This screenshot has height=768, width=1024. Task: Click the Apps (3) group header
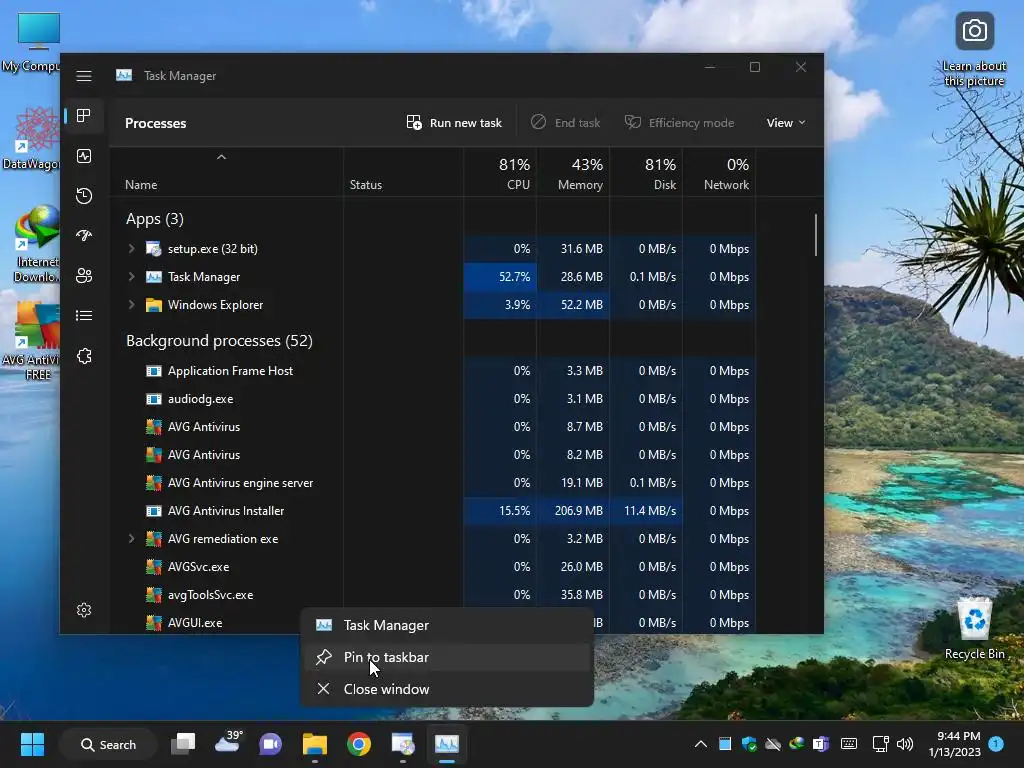point(155,219)
